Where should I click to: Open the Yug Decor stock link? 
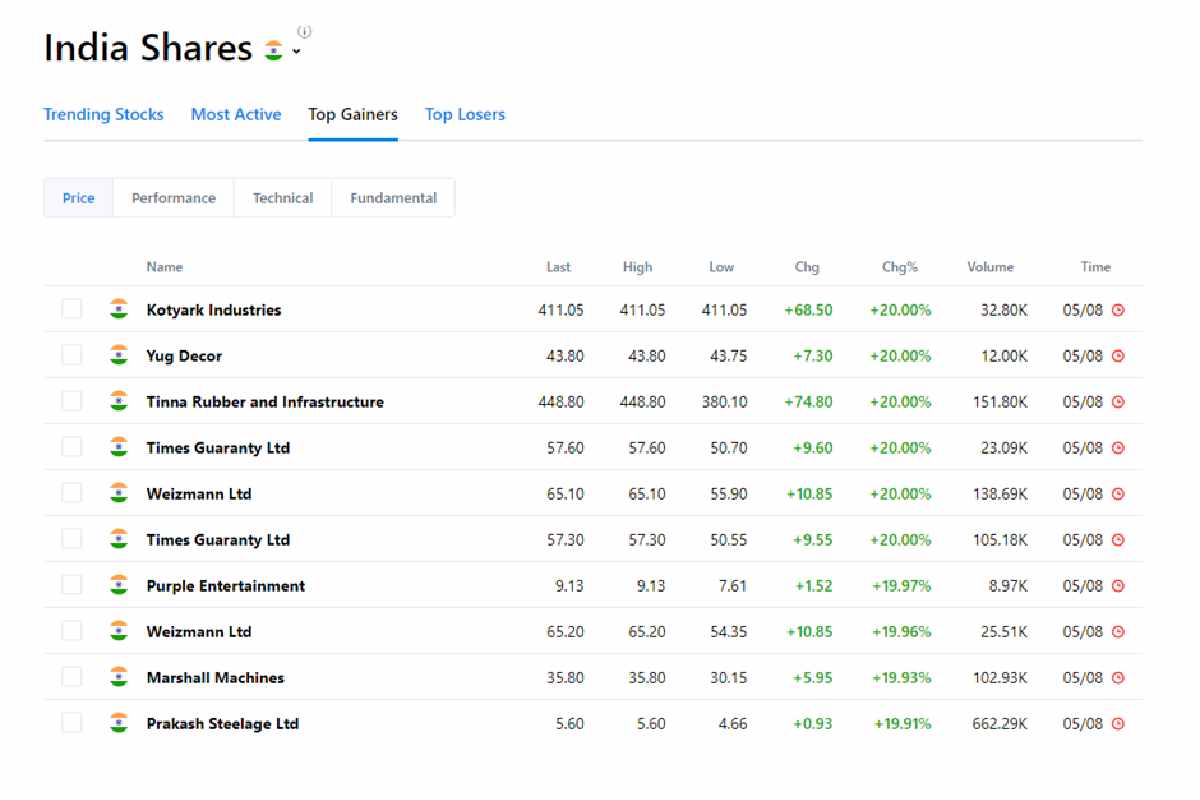[184, 356]
